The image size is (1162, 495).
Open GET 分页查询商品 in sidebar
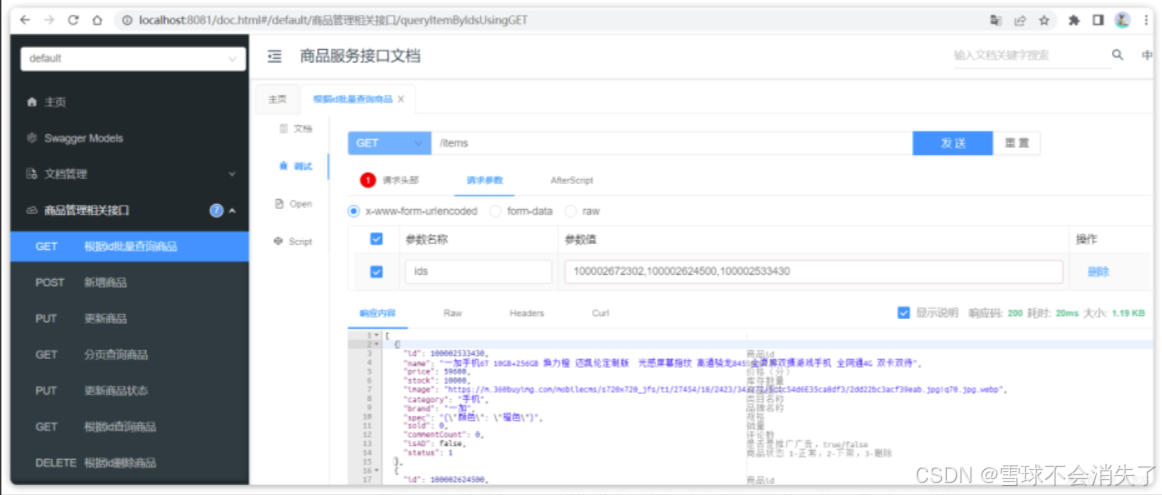[x=130, y=355]
